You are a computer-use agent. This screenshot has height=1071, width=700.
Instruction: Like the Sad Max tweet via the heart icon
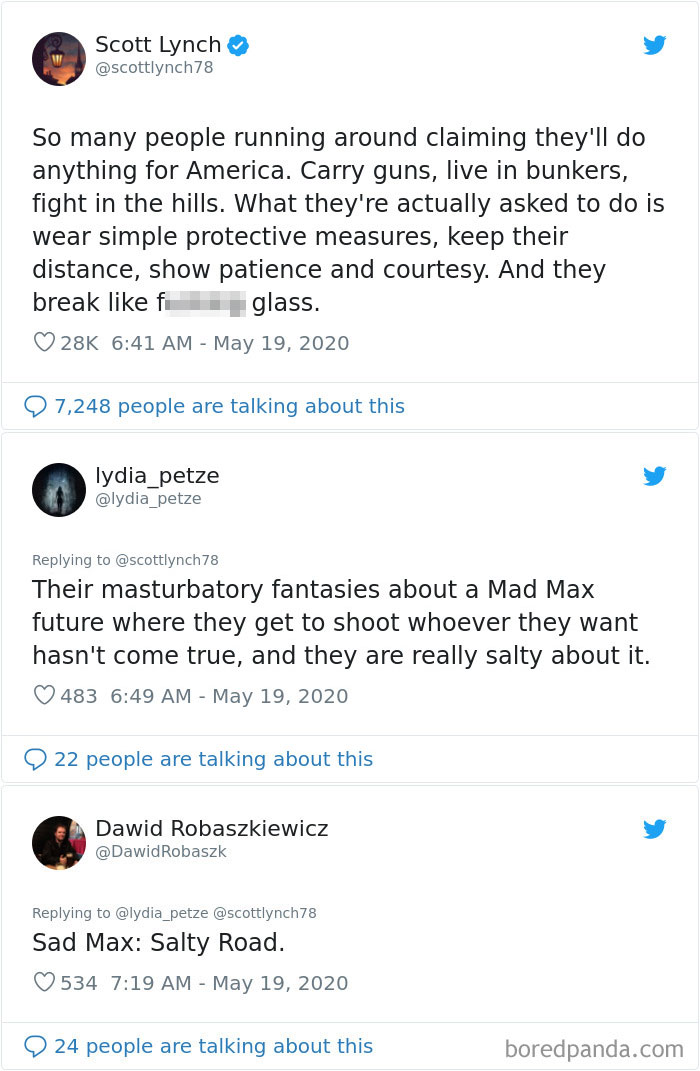pos(44,983)
